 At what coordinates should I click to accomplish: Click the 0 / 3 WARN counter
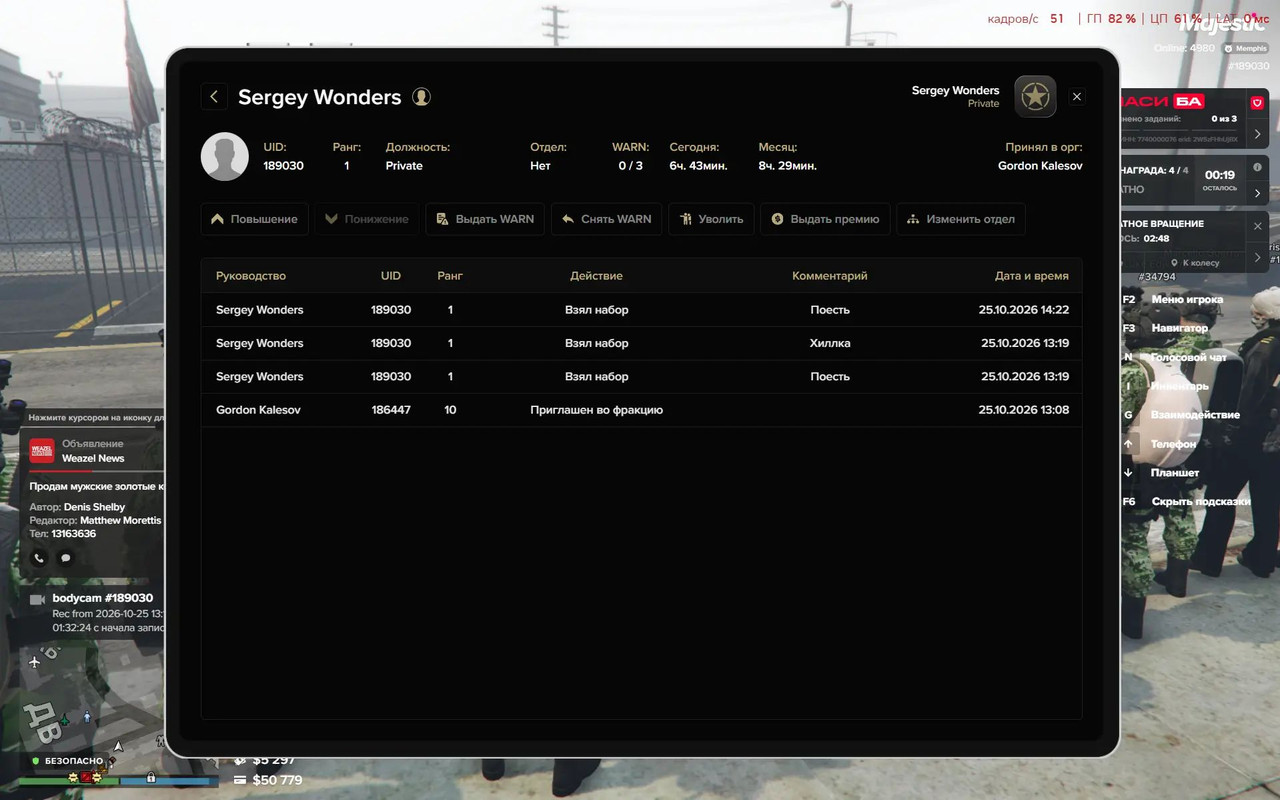tap(630, 166)
